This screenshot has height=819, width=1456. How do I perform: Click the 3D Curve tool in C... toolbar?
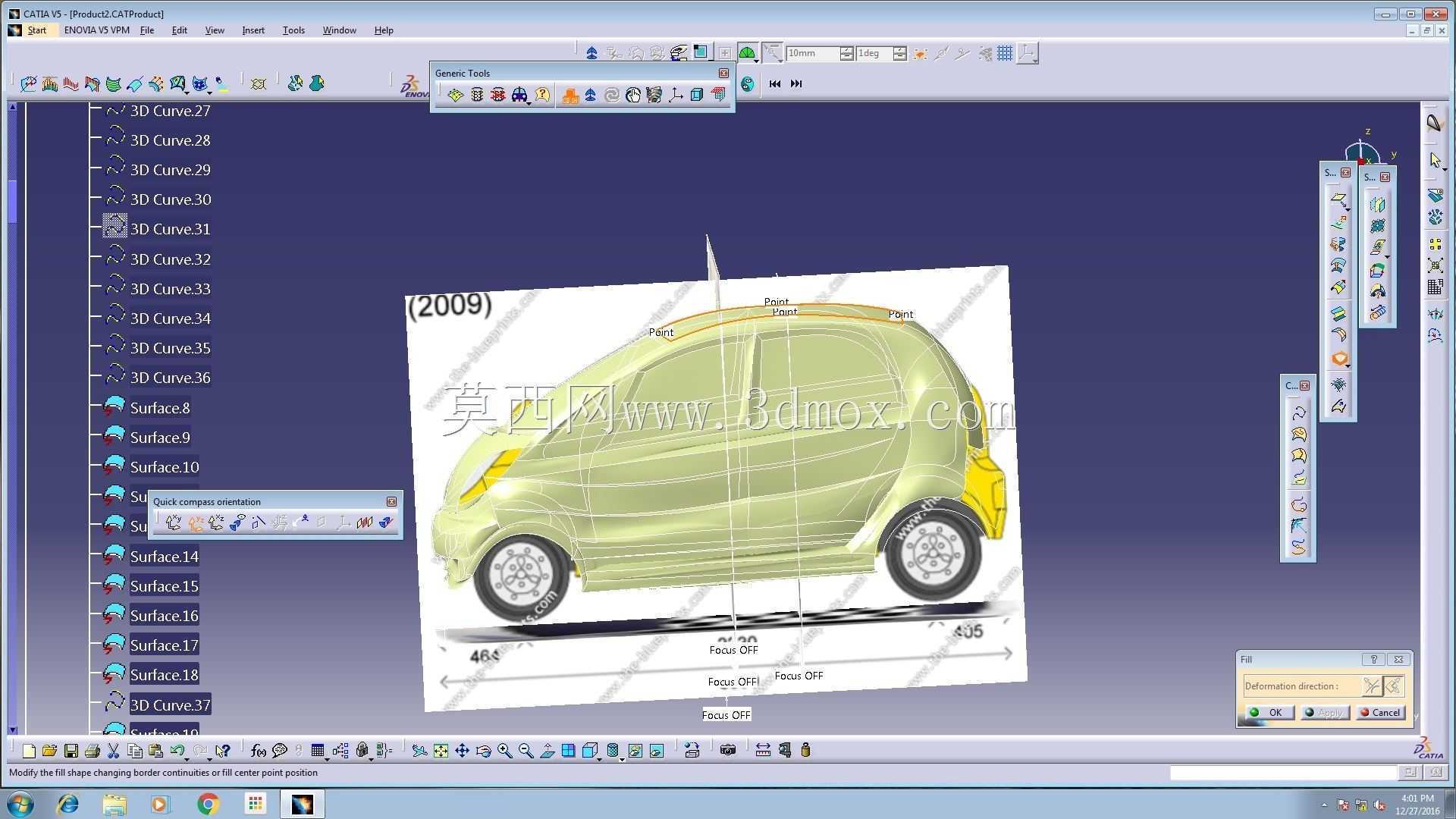(1298, 413)
